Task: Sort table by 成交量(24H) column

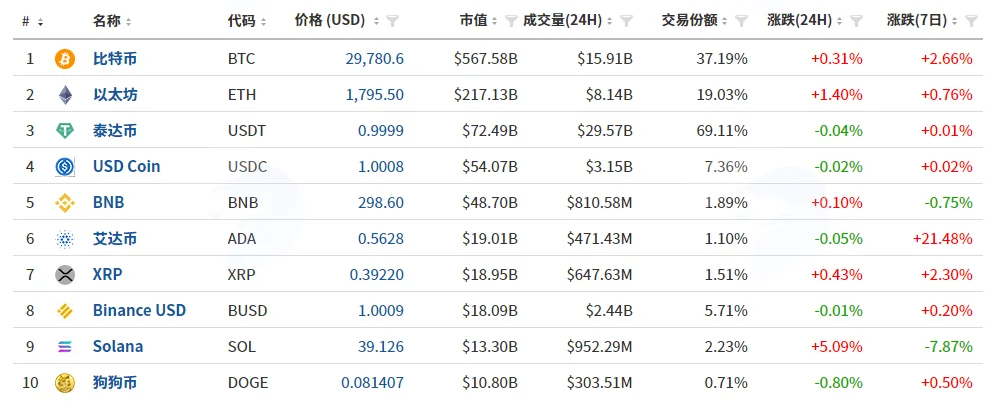Action: pos(611,21)
